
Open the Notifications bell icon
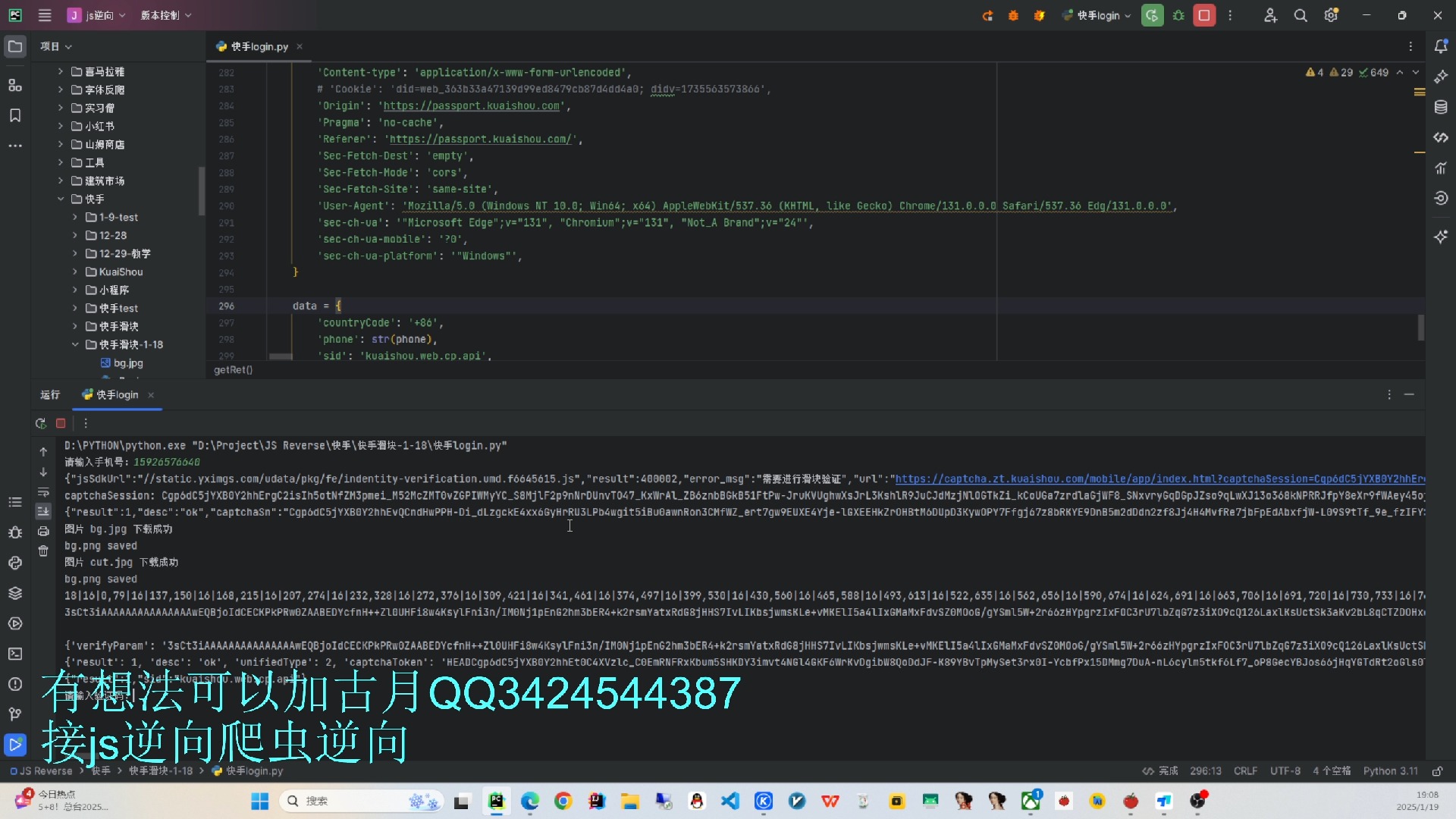[x=1441, y=46]
